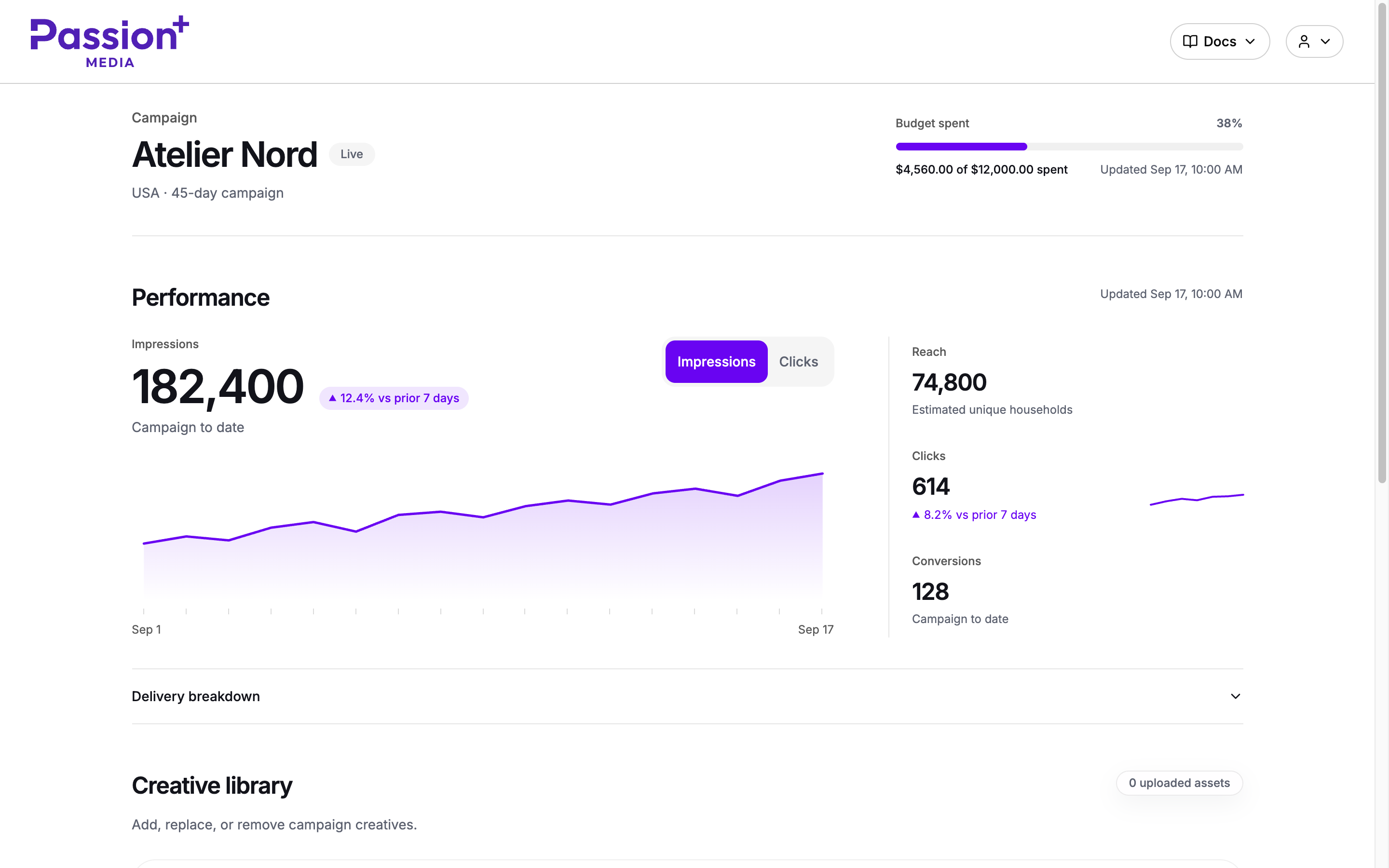Switch chart to Clicks tab

798,362
